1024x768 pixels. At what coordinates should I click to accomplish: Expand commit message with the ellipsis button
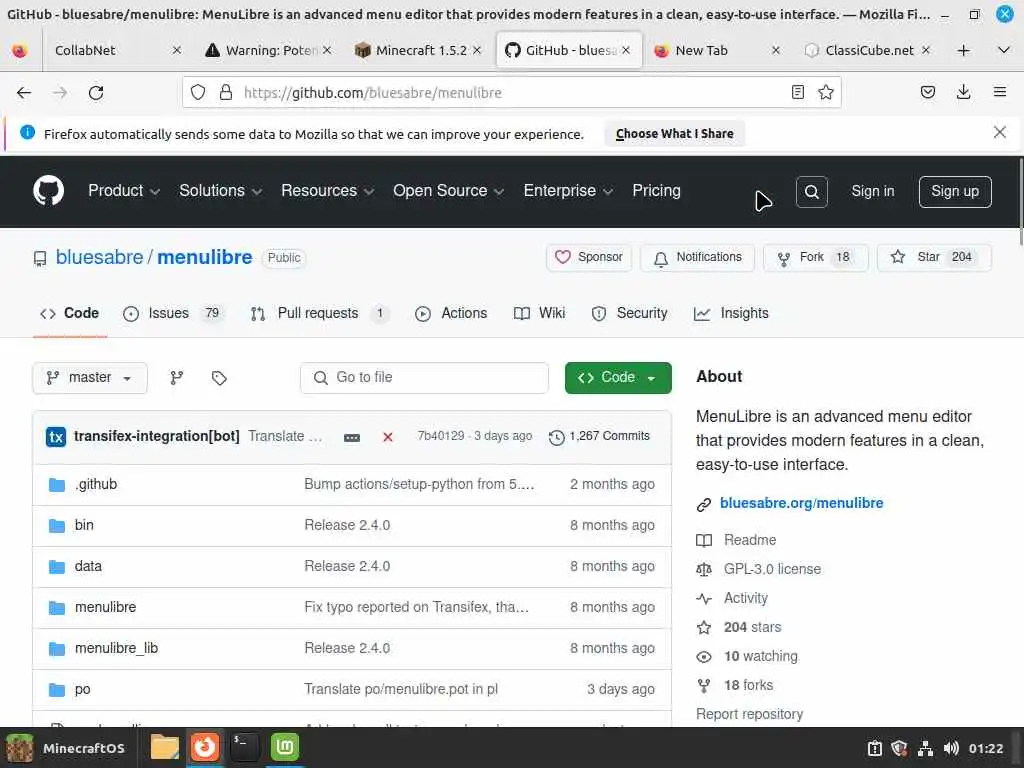click(351, 437)
